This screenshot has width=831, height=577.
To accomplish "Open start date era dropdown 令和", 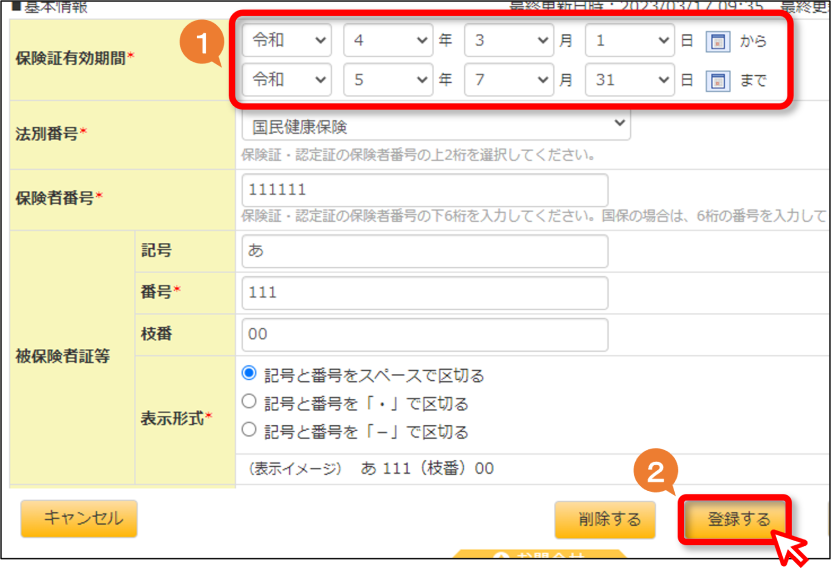I will click(287, 40).
